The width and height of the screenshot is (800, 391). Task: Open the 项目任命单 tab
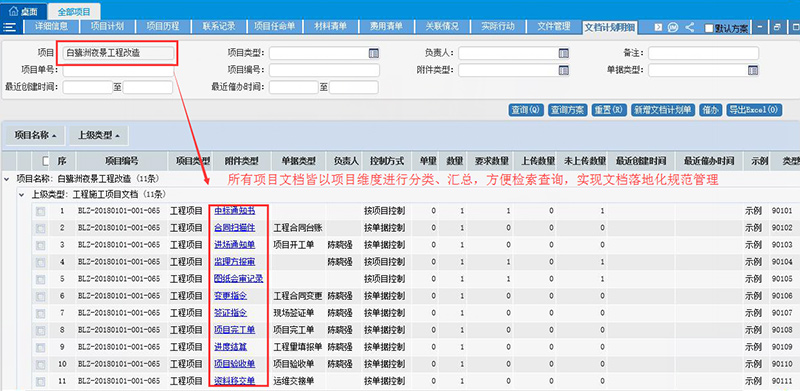click(x=274, y=27)
